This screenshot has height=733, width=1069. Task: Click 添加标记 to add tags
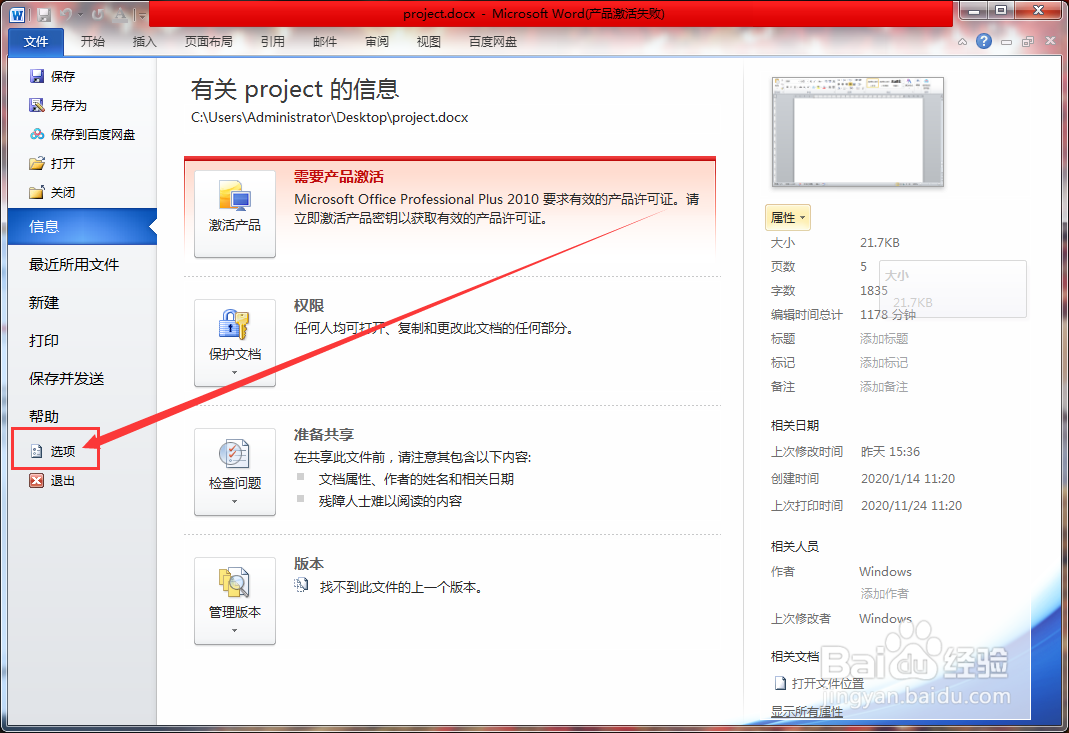pyautogui.click(x=884, y=363)
